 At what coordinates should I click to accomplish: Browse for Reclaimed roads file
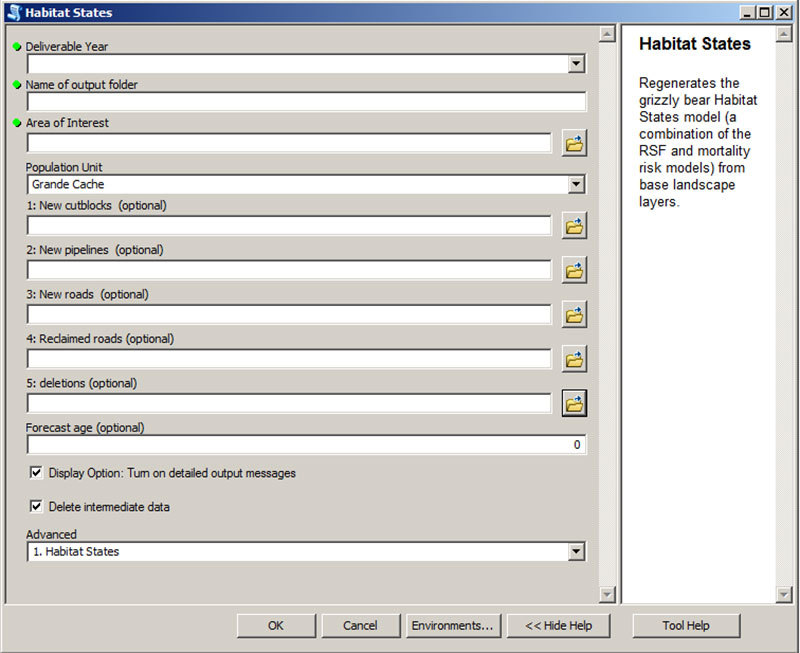tap(574, 359)
